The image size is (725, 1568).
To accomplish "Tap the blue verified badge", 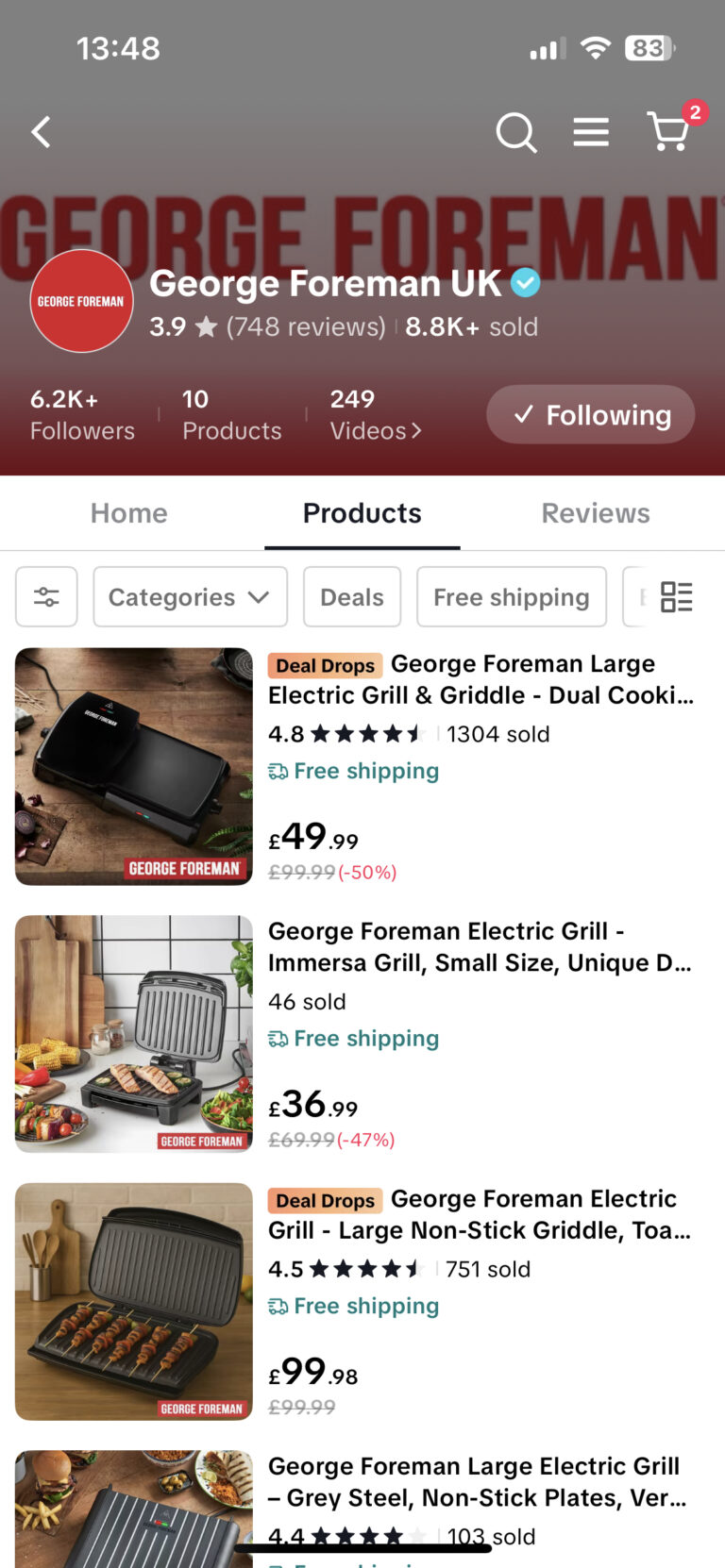I will pos(526,283).
